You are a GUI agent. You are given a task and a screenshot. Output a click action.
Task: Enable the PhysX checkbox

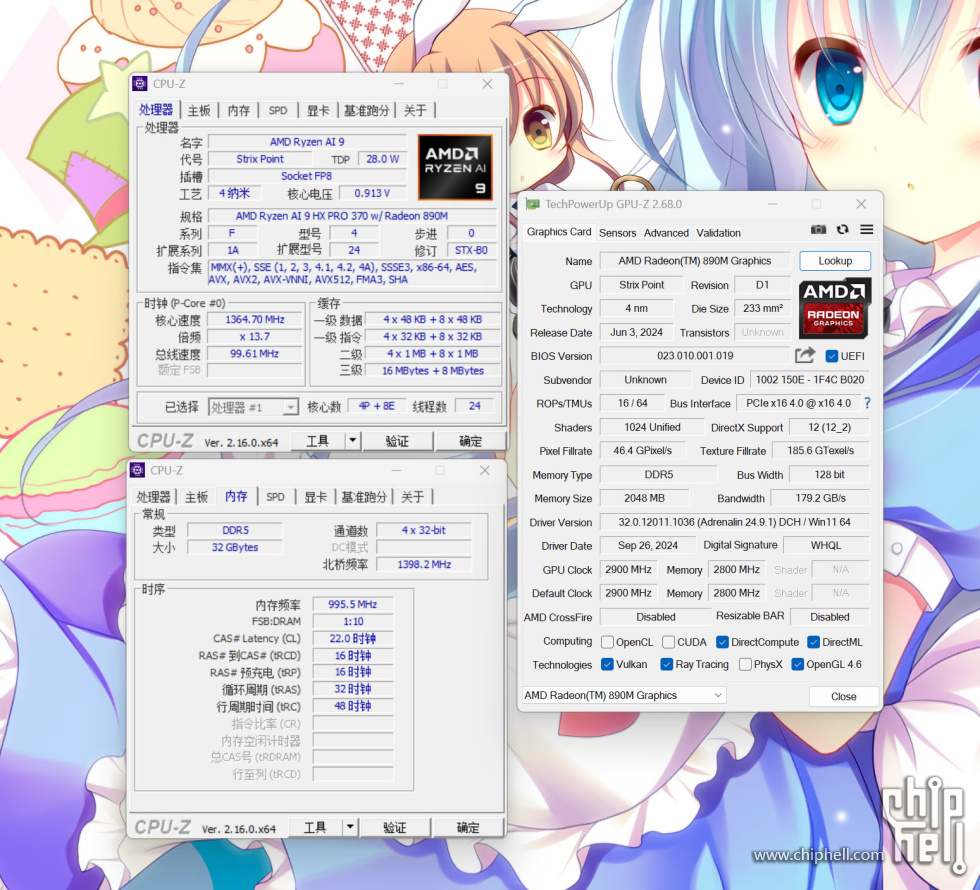745,664
